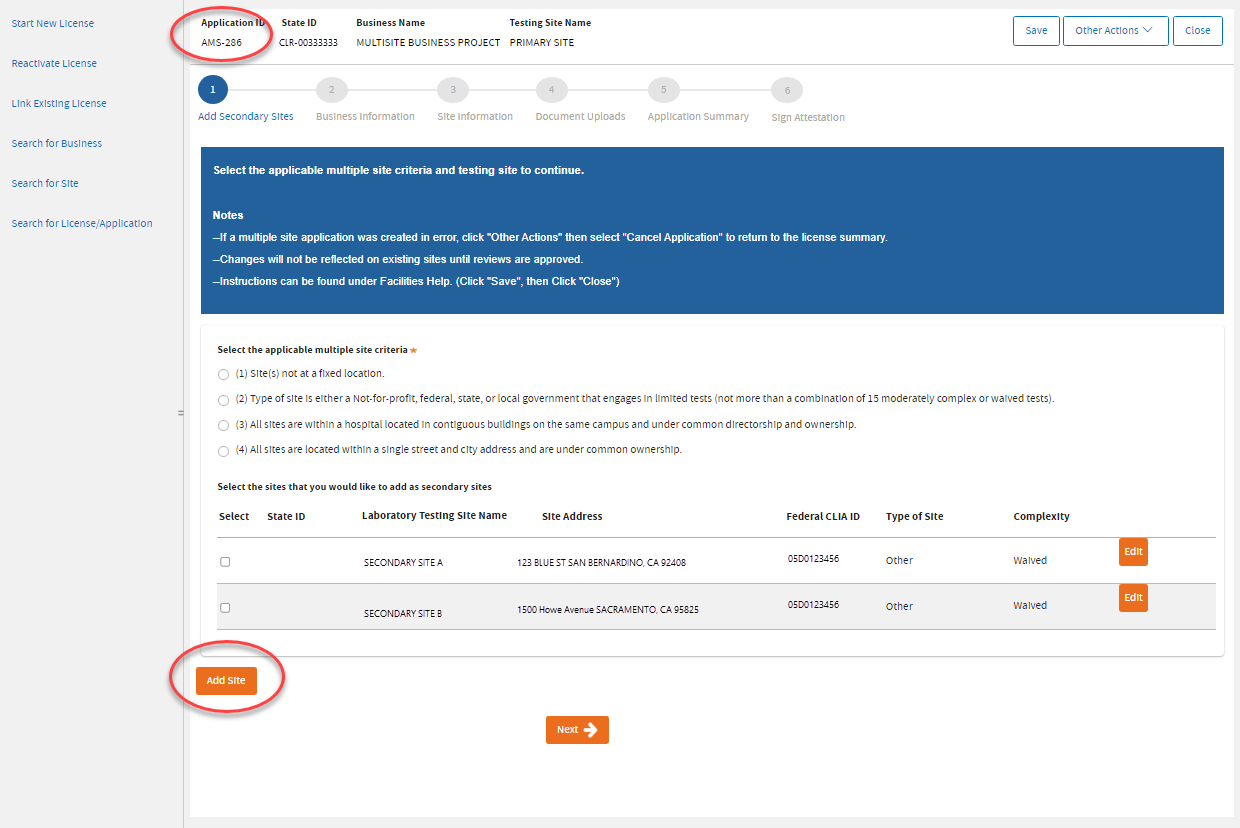Viewport: 1240px width, 828px height.
Task: Click address 123 BLUE ST SAN BERNARDINO
Action: pyautogui.click(x=601, y=563)
